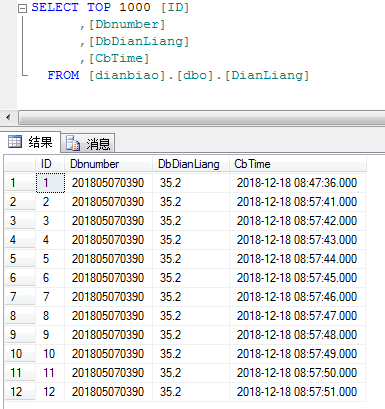Click [DbDianLiang] in the query text
The height and width of the screenshot is (409, 385).
coord(139,41)
